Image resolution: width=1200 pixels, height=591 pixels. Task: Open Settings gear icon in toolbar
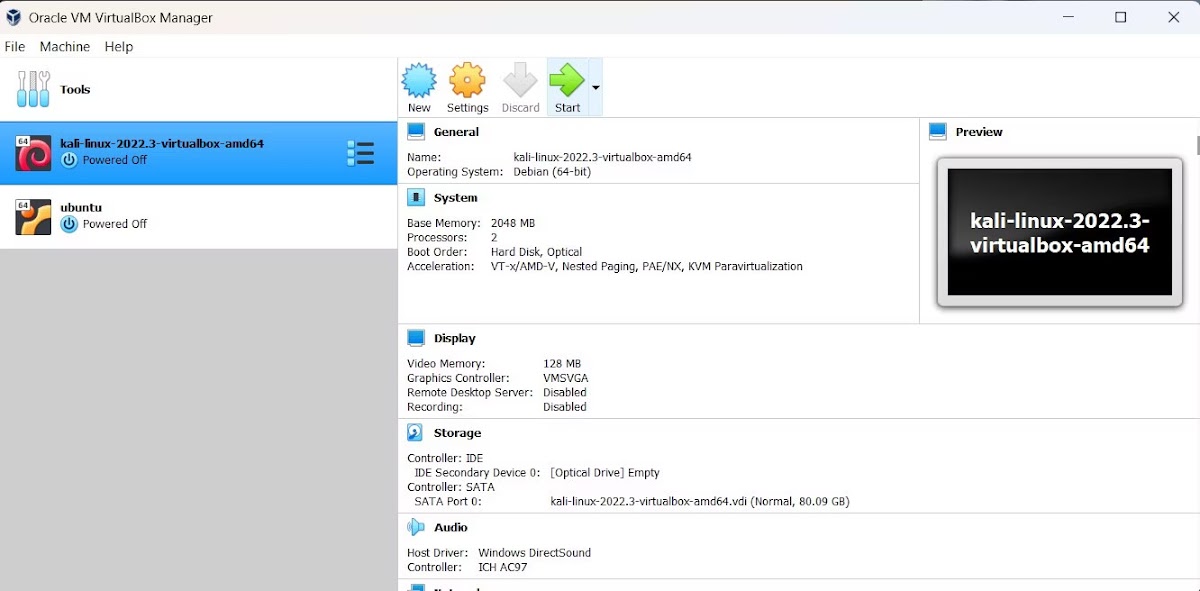click(467, 81)
